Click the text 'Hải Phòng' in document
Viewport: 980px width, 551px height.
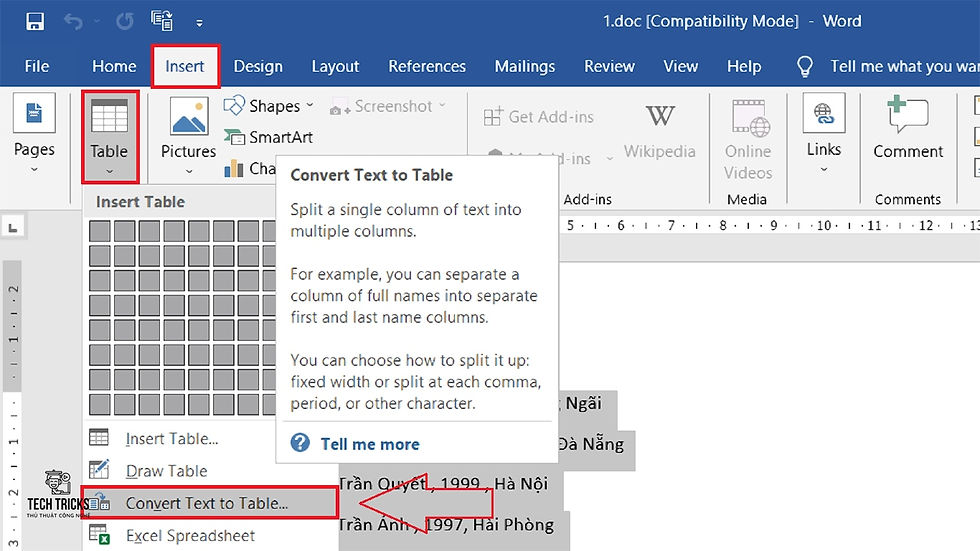(x=513, y=525)
